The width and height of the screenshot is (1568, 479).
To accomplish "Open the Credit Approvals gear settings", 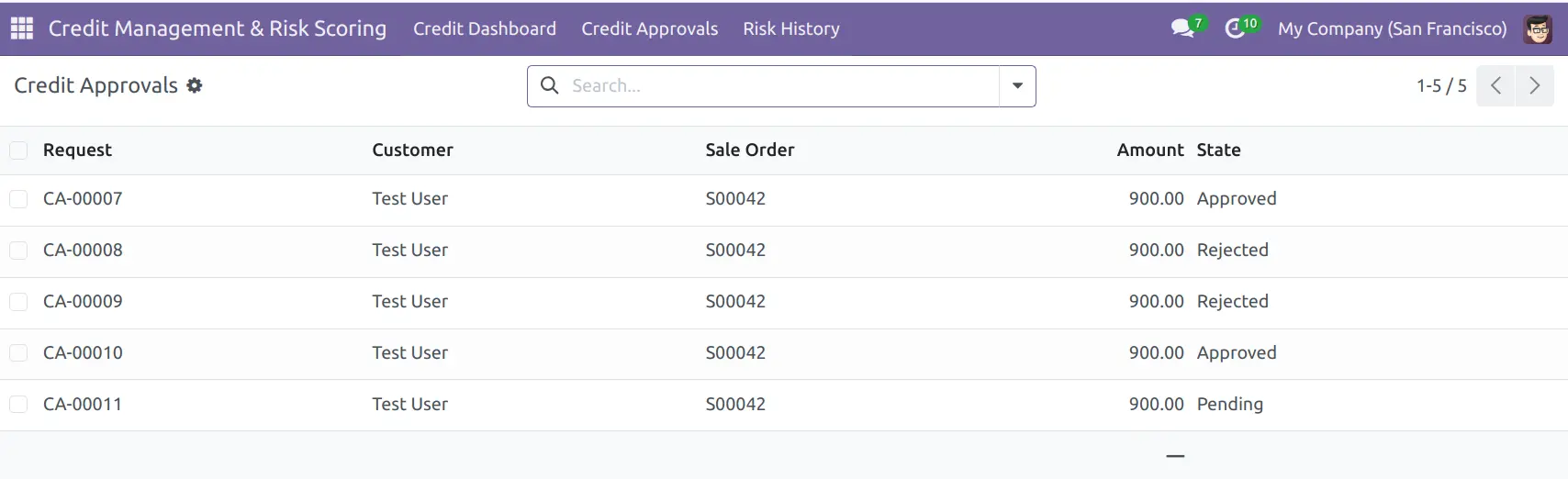I will click(195, 85).
